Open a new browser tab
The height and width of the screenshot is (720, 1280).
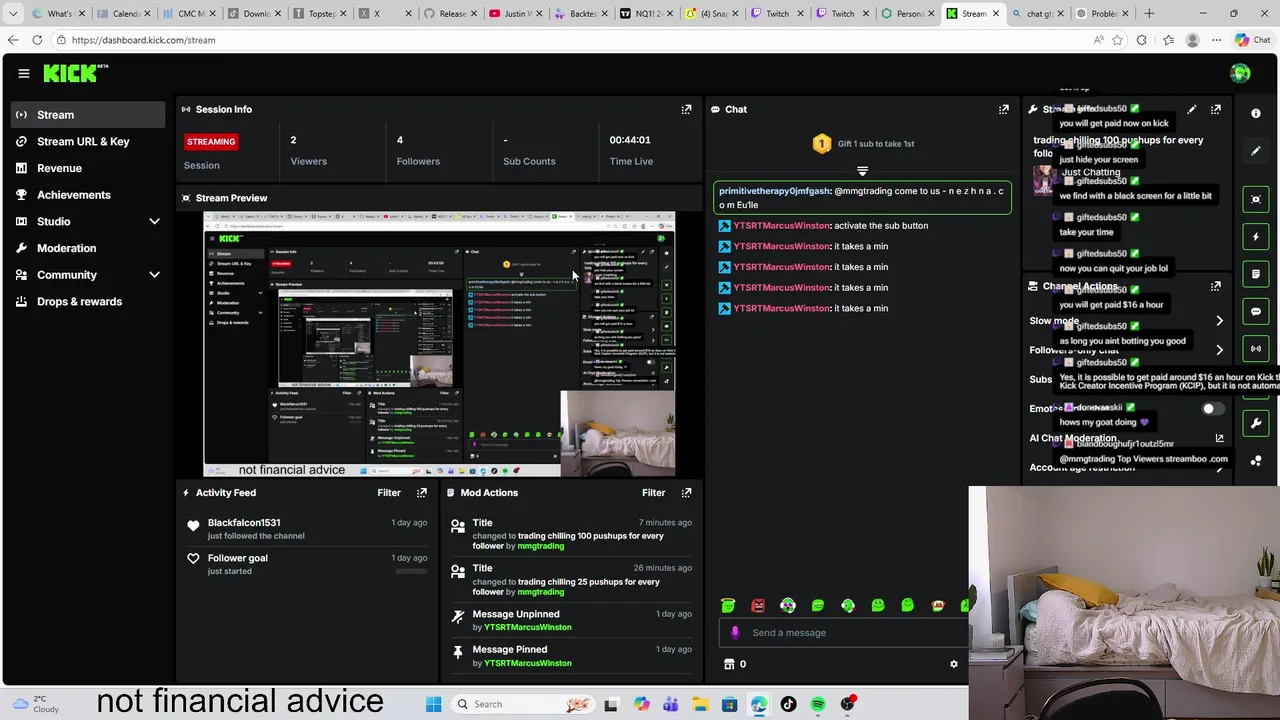(x=1149, y=14)
